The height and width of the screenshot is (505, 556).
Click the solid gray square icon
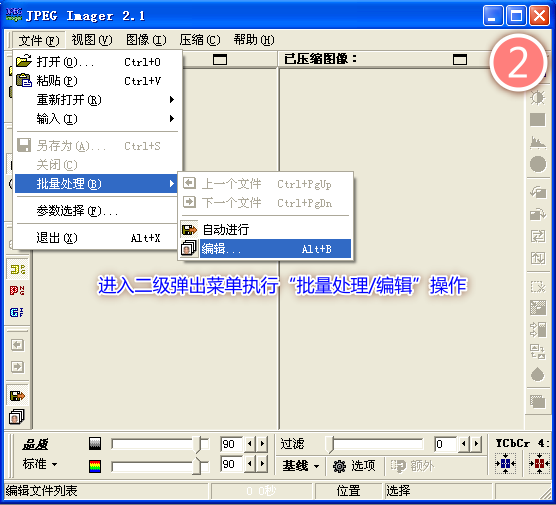[538, 120]
